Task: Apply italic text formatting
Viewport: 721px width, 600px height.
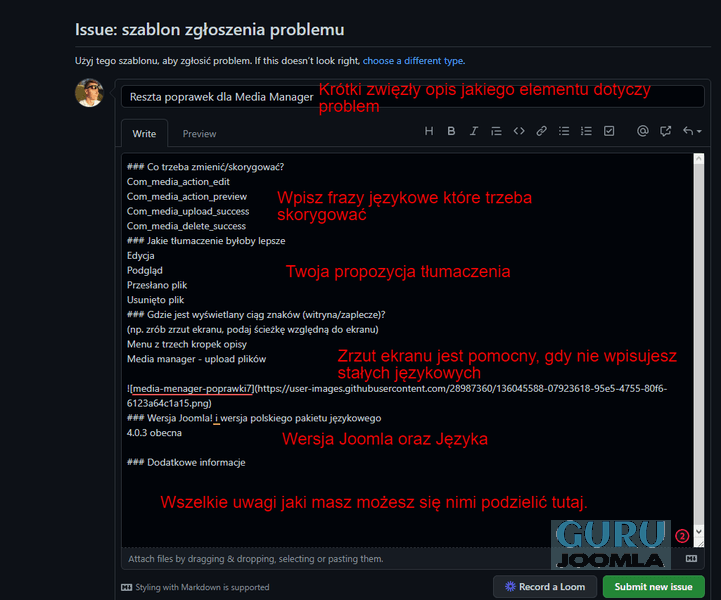Action: [x=474, y=131]
